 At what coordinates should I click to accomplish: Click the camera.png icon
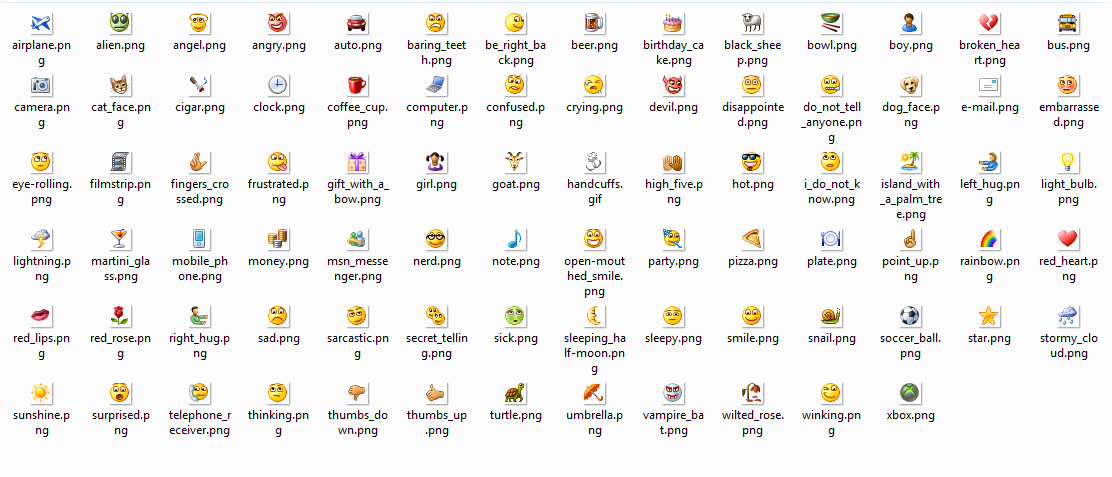(x=42, y=86)
